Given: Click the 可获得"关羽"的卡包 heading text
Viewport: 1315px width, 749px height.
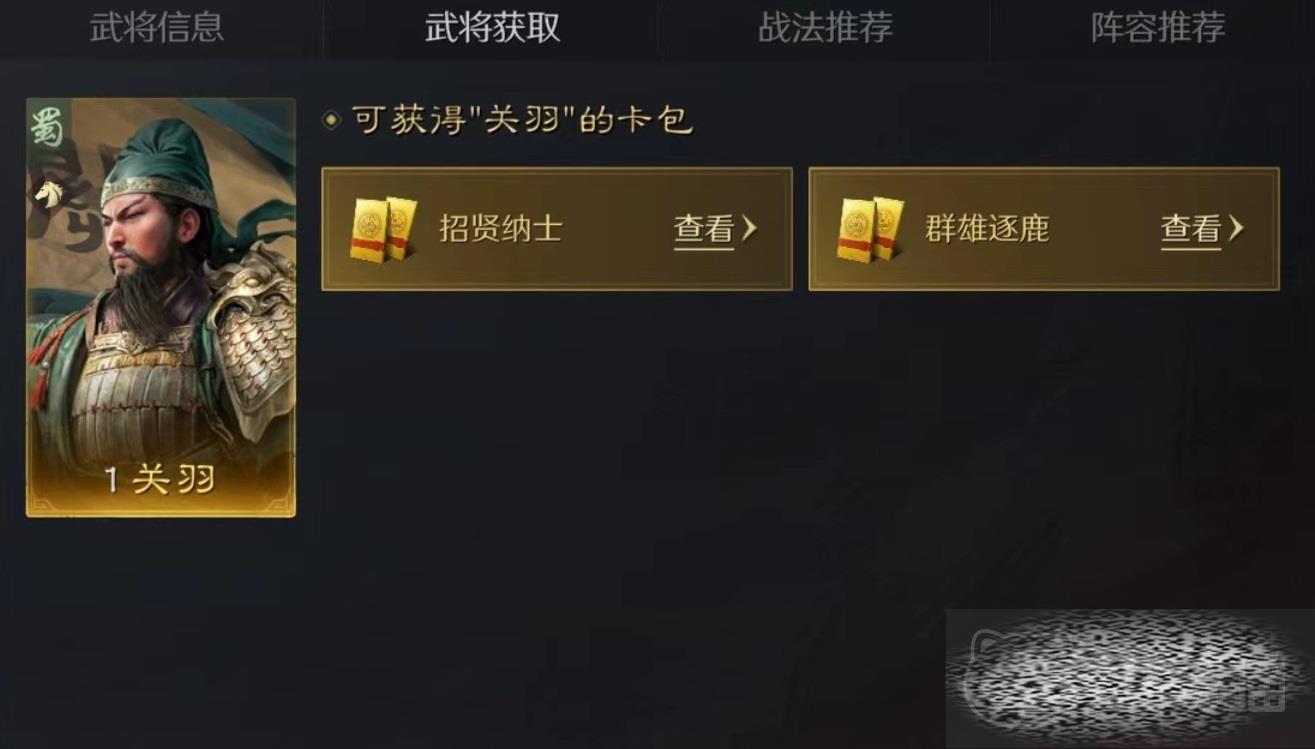Looking at the screenshot, I should (x=521, y=122).
